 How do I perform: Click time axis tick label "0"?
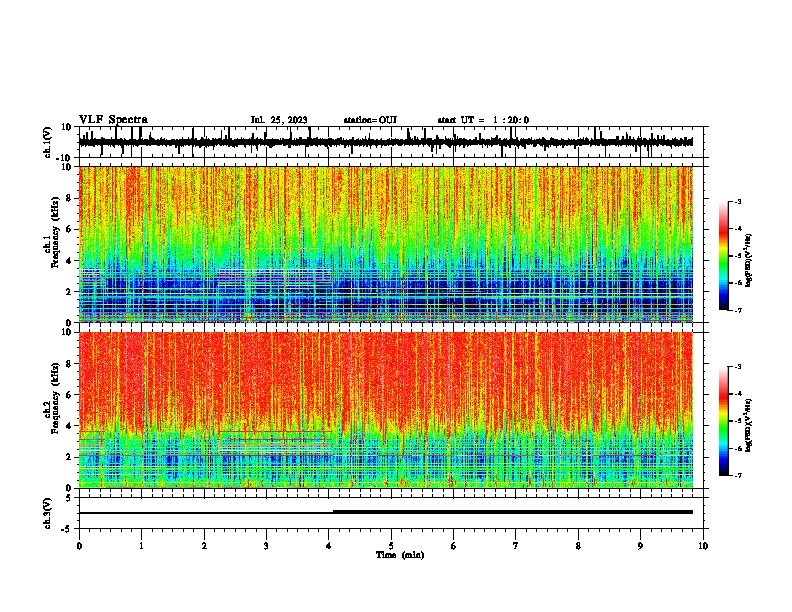(79, 545)
